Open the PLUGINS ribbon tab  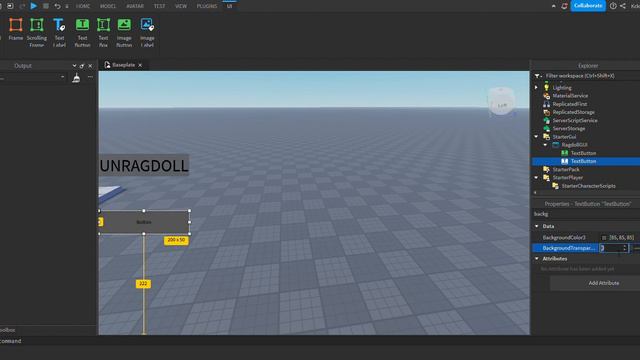[207, 6]
